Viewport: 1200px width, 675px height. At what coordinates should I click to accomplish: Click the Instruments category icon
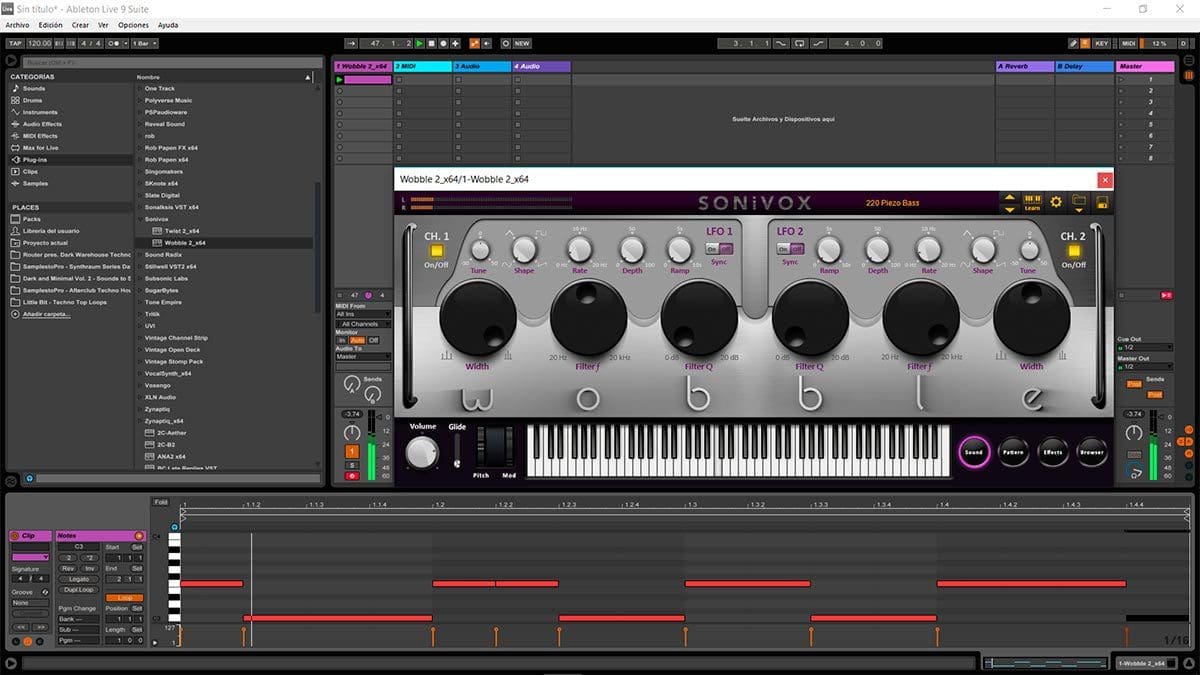tap(15, 112)
